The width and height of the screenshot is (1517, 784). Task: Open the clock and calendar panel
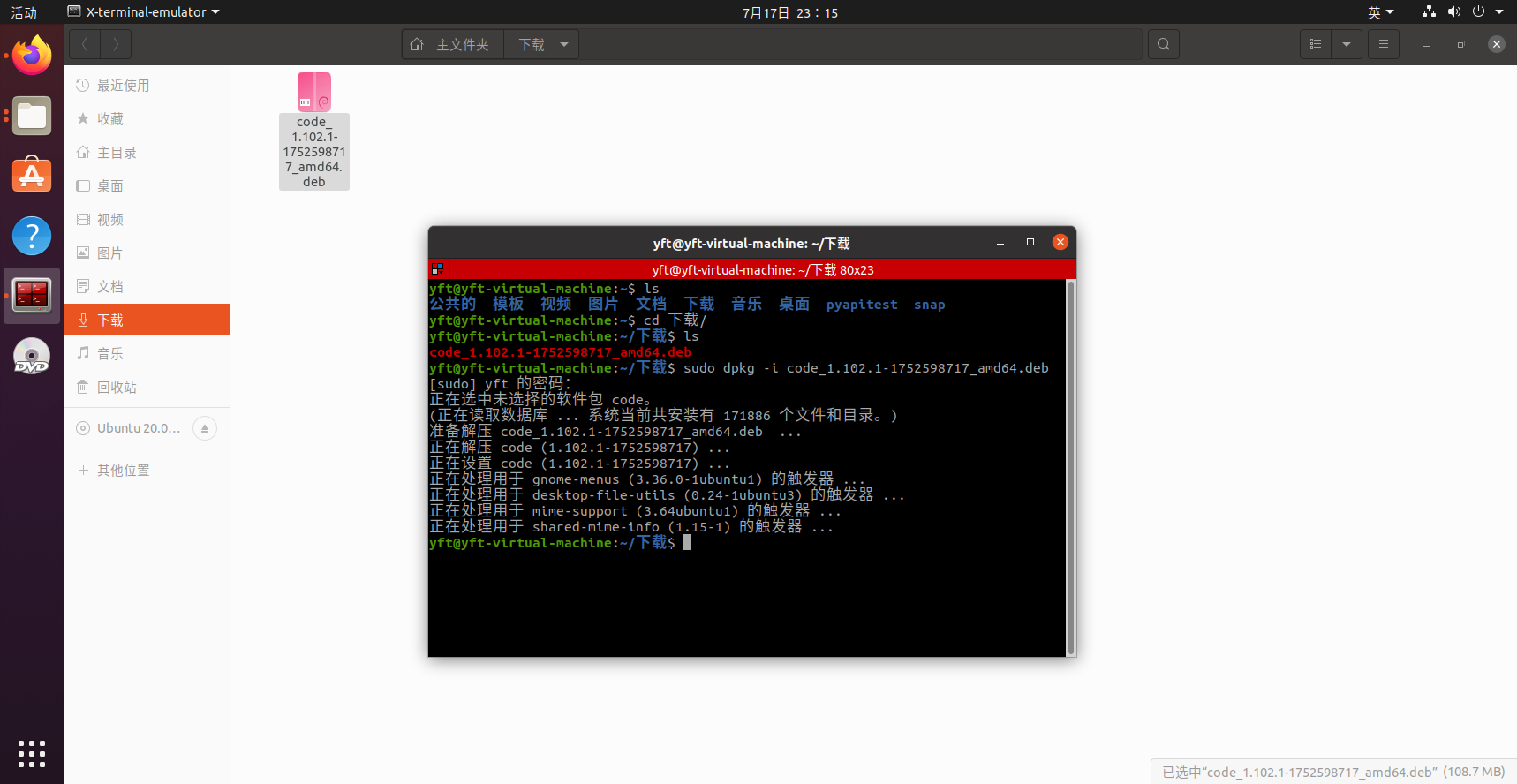pos(790,12)
